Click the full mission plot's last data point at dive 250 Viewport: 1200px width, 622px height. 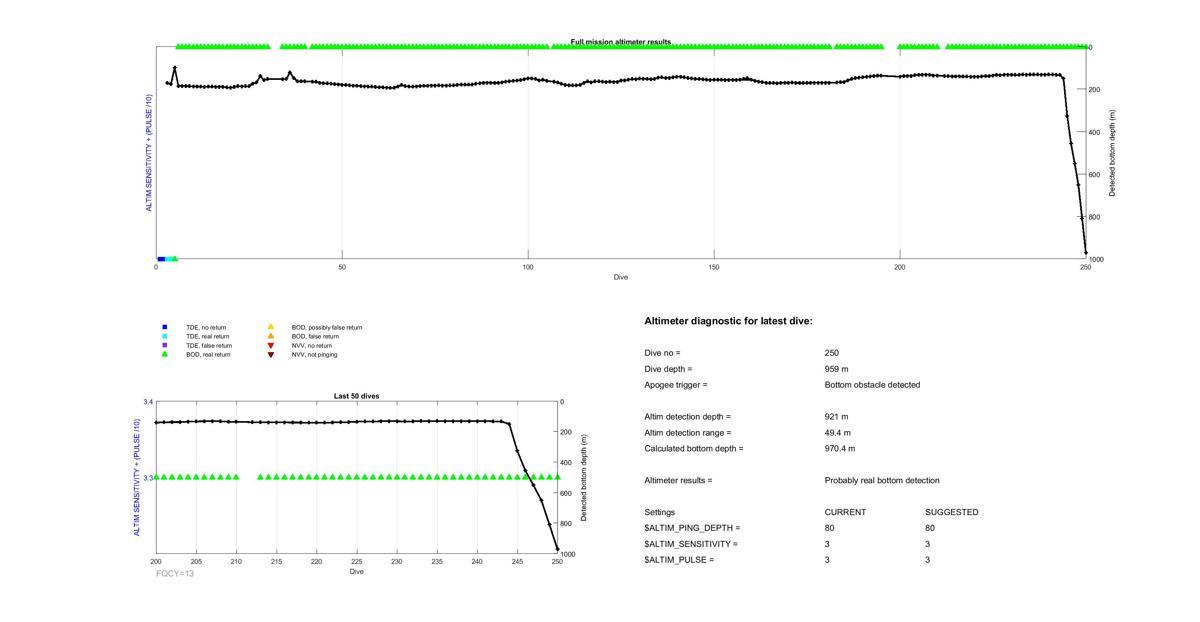pos(1086,252)
